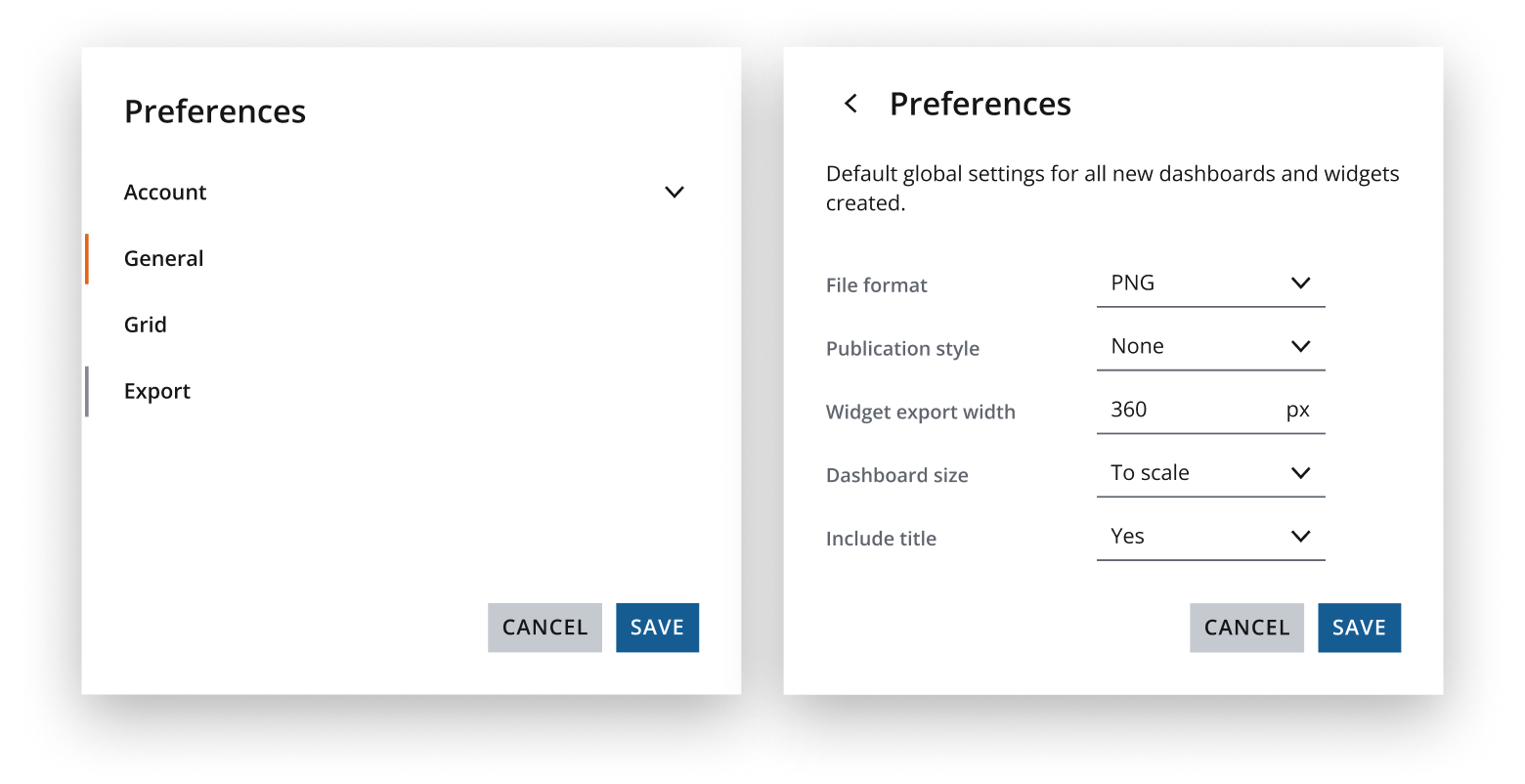
Task: Open the dropdown showing PNG
Action: [x=1193, y=283]
